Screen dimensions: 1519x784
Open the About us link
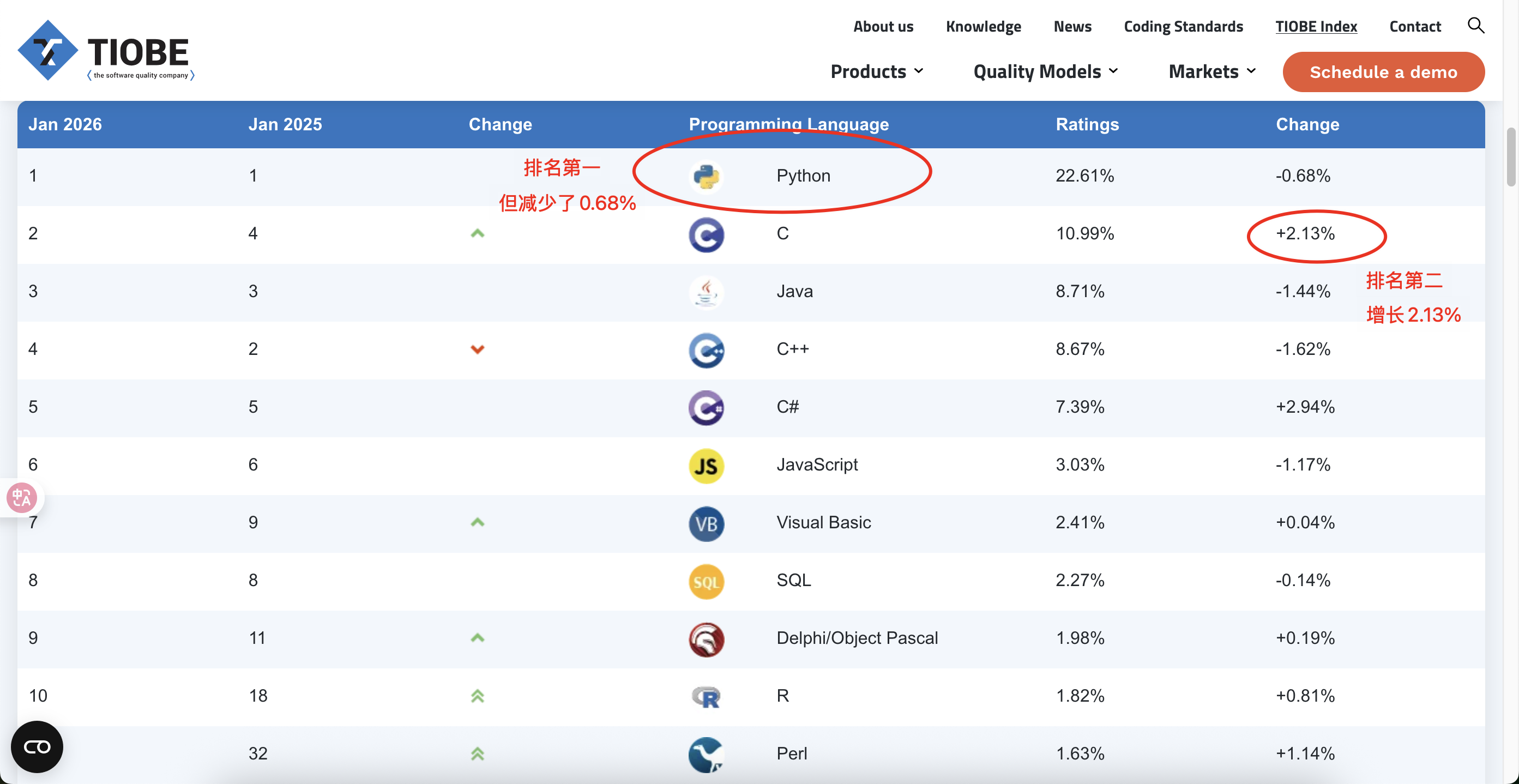pos(883,27)
